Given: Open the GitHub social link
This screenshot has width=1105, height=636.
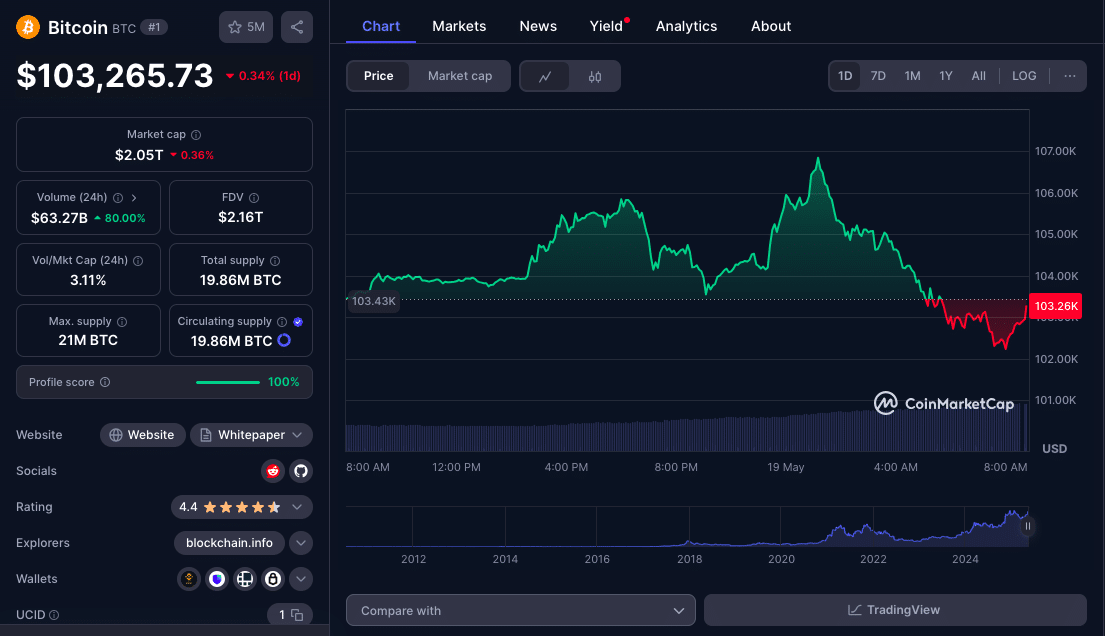Looking at the screenshot, I should [301, 471].
